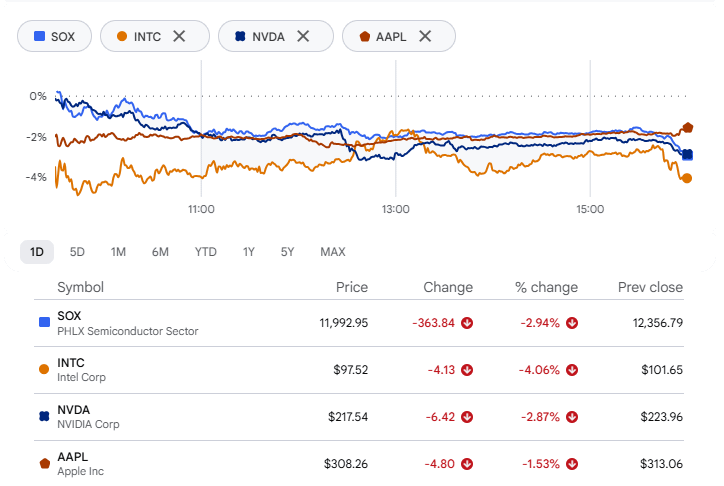724x486 pixels.
Task: Click PHLX Semiconductor Sector name
Action: pos(127,331)
